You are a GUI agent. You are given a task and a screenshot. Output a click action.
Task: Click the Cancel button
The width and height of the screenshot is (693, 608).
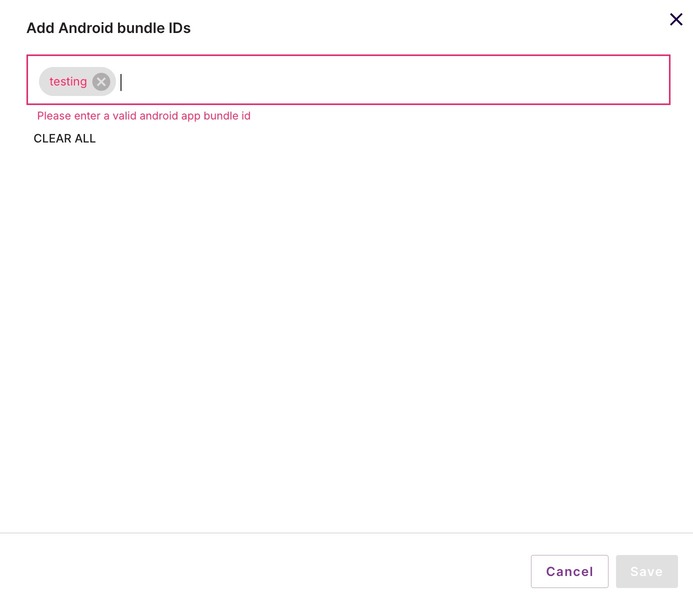click(x=569, y=571)
